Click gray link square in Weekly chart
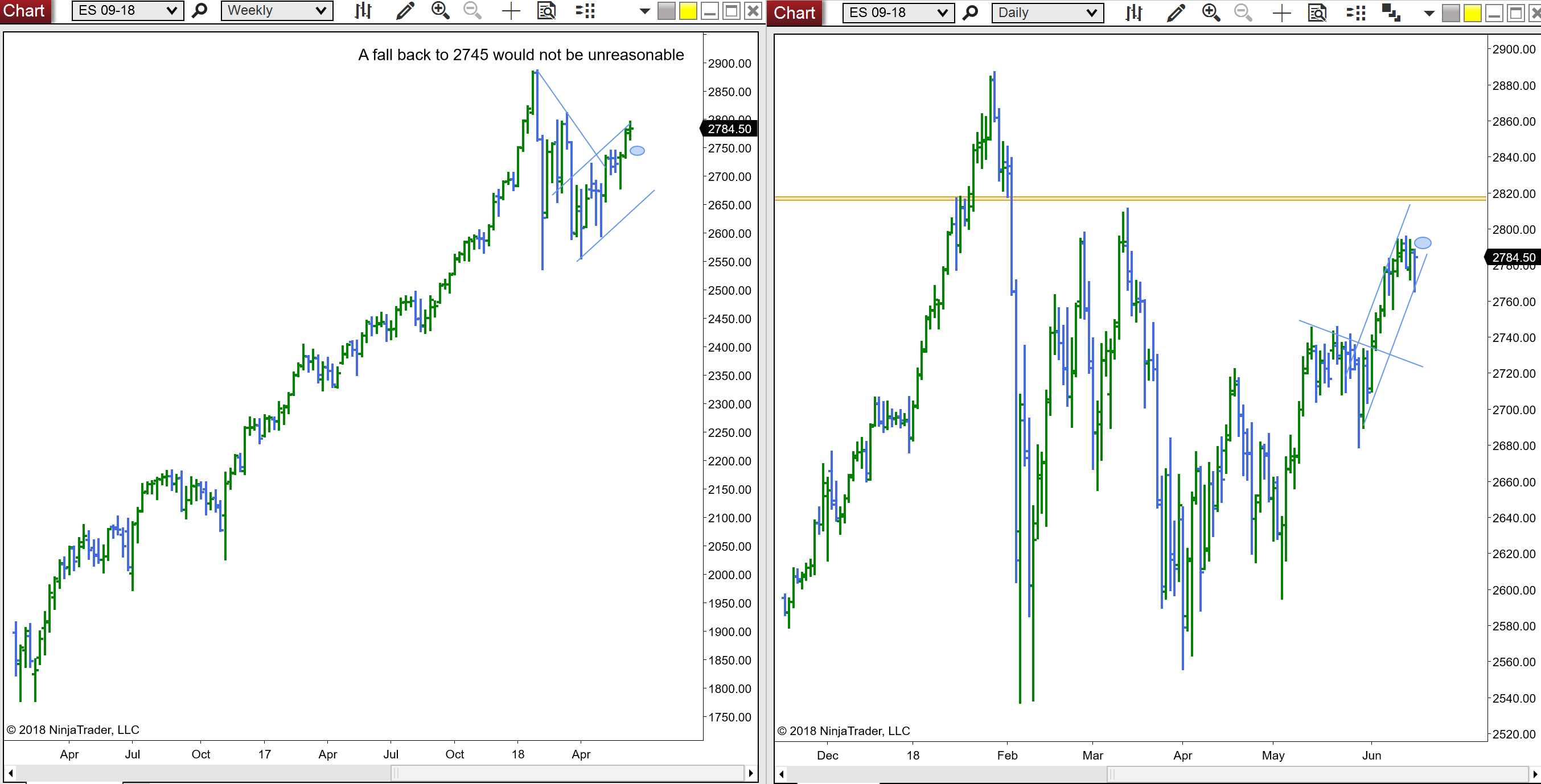Viewport: 1541px width, 784px height. click(x=666, y=11)
